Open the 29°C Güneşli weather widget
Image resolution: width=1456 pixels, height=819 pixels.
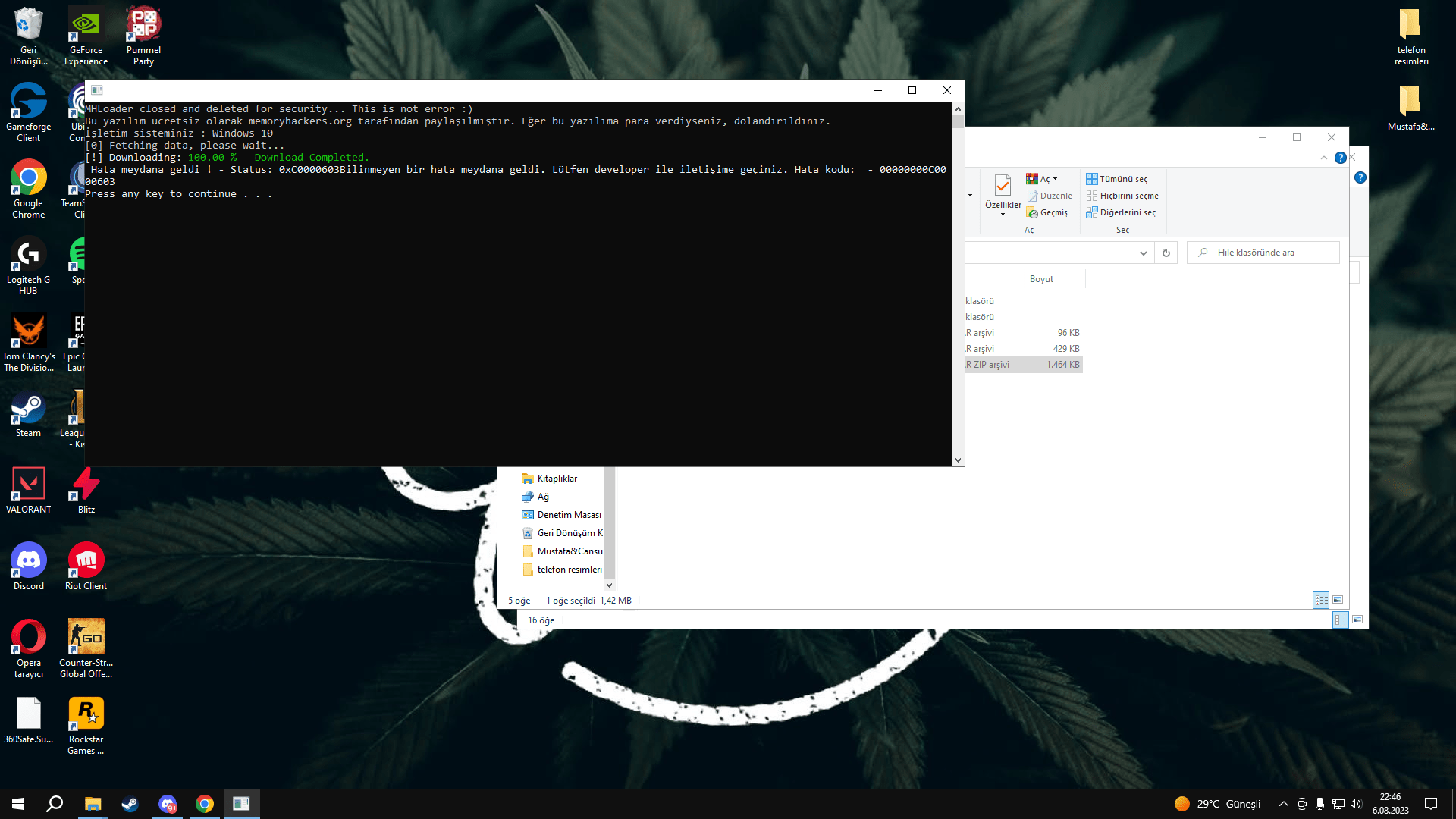click(1217, 804)
